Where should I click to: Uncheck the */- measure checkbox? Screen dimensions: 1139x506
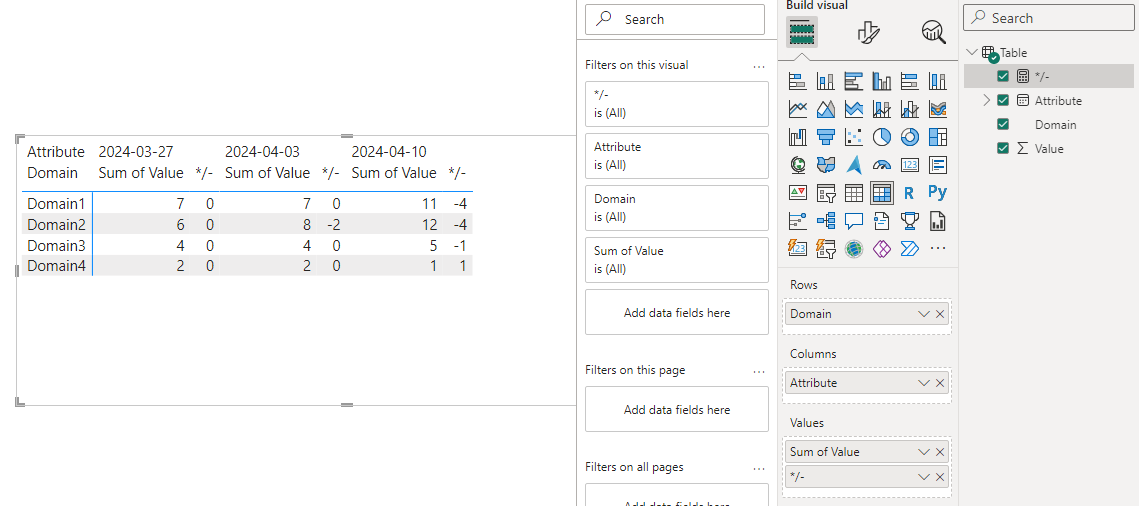point(1003,76)
